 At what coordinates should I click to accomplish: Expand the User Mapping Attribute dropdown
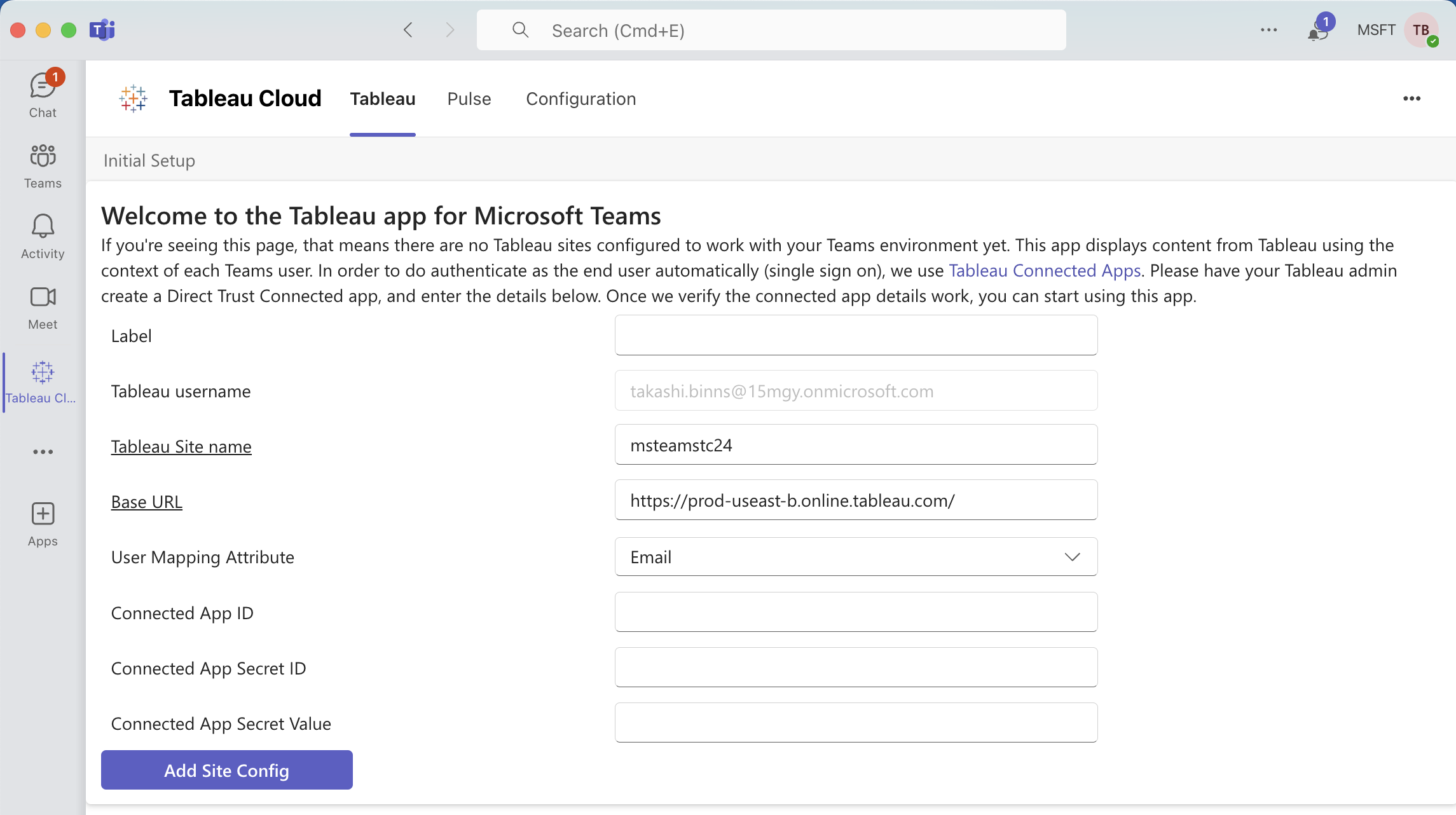(856, 557)
